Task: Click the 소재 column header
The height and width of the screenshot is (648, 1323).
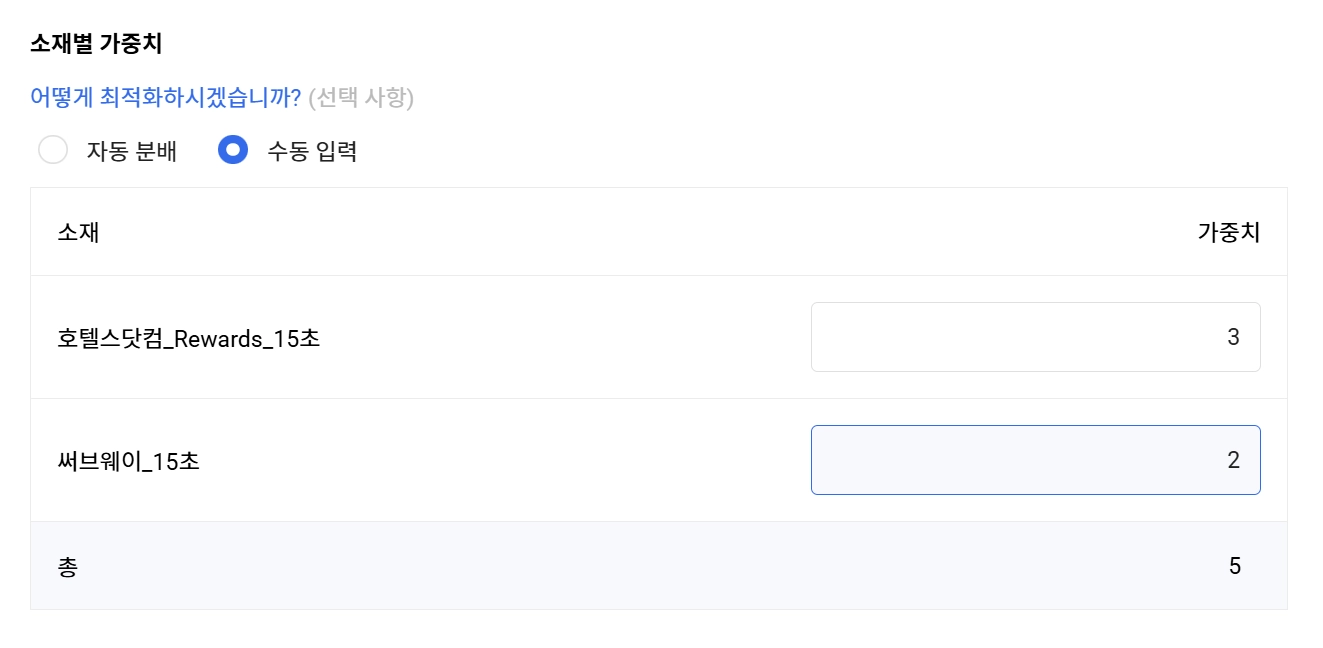Action: coord(79,233)
